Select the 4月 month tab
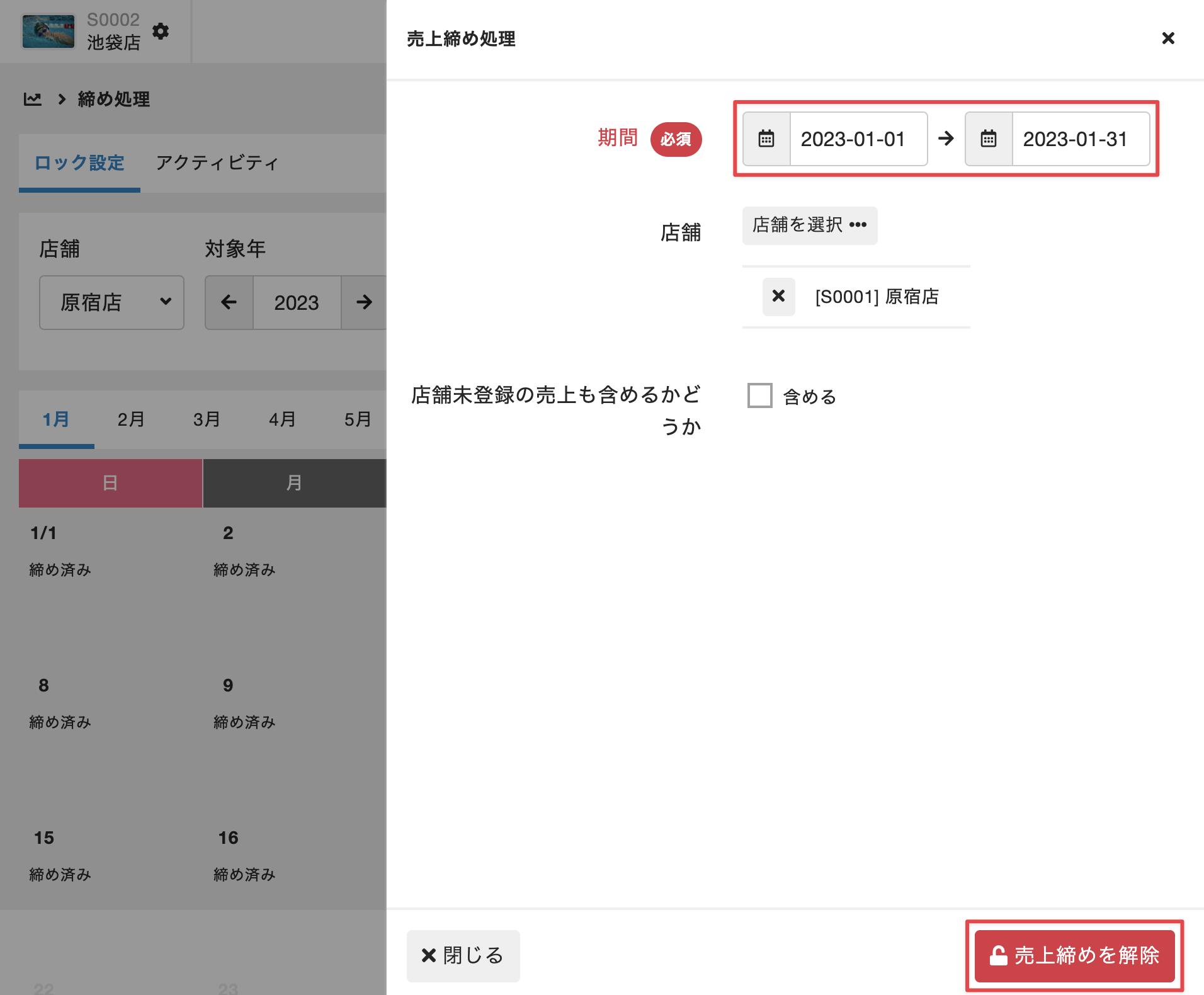 282,419
